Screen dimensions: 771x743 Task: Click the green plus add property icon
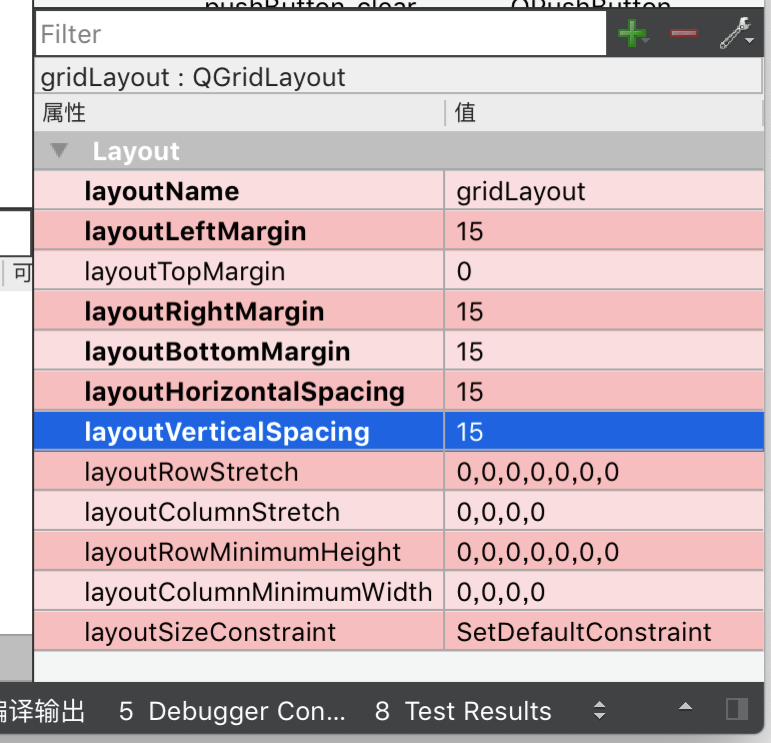[x=633, y=33]
